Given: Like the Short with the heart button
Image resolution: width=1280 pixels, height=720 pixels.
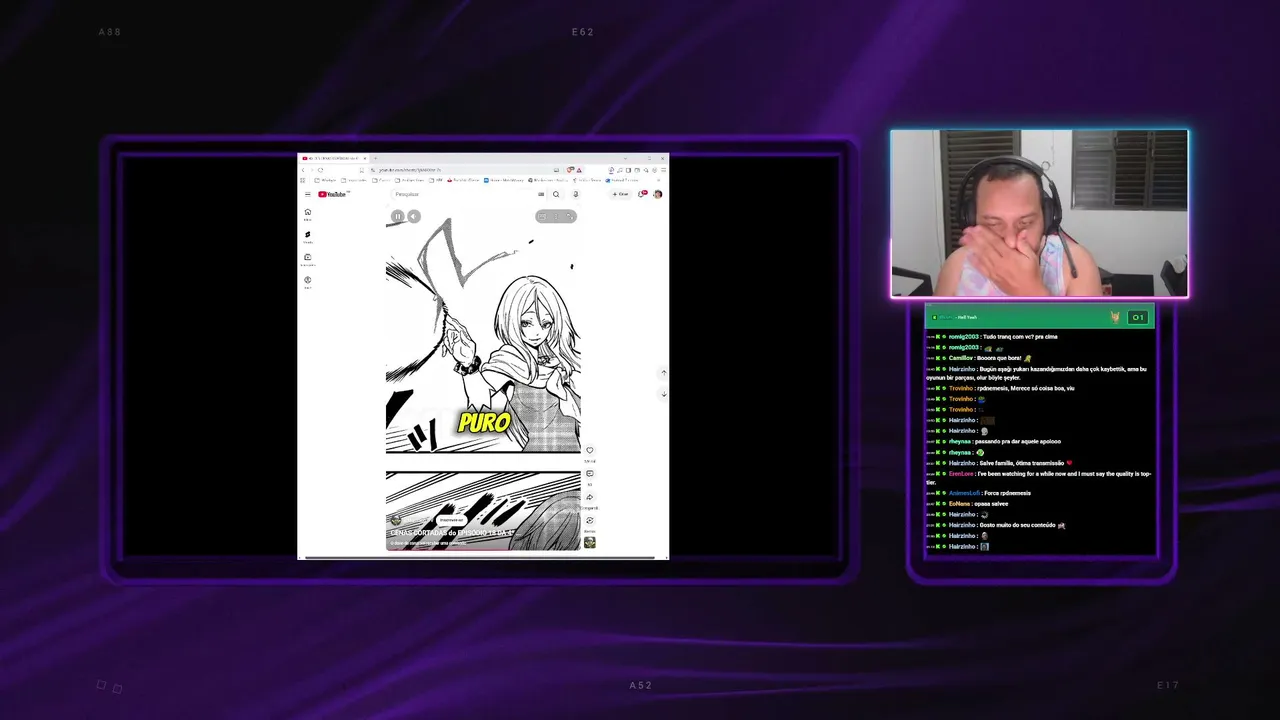Looking at the screenshot, I should [x=589, y=451].
